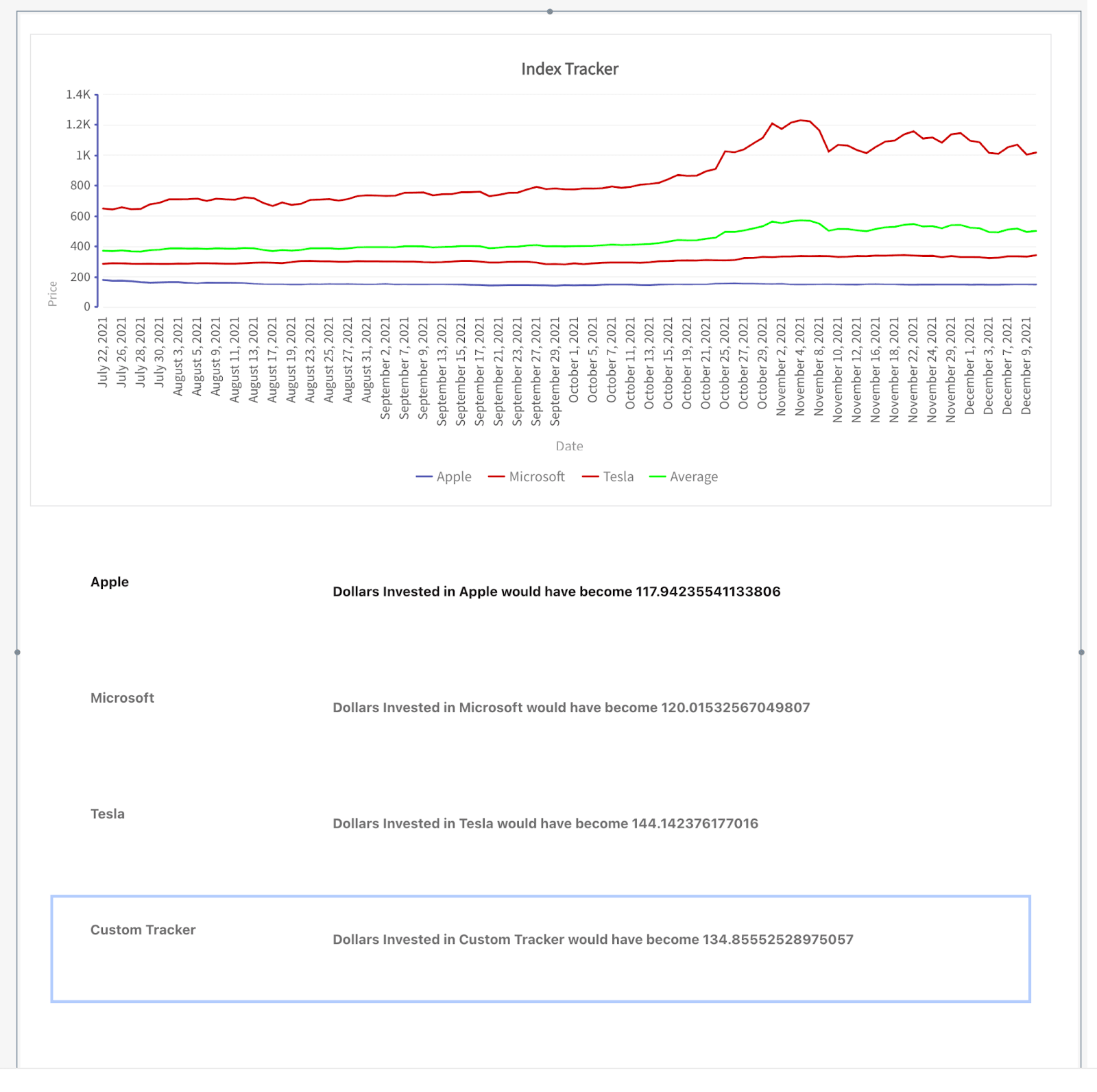1097x1092 pixels.
Task: Click the Date x-axis title
Action: click(x=569, y=446)
